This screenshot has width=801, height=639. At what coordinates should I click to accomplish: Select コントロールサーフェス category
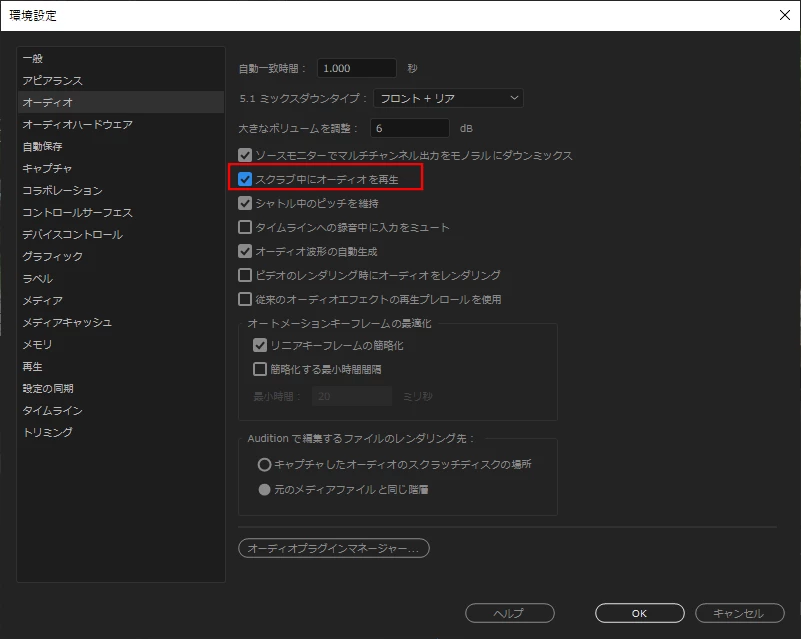click(x=121, y=212)
